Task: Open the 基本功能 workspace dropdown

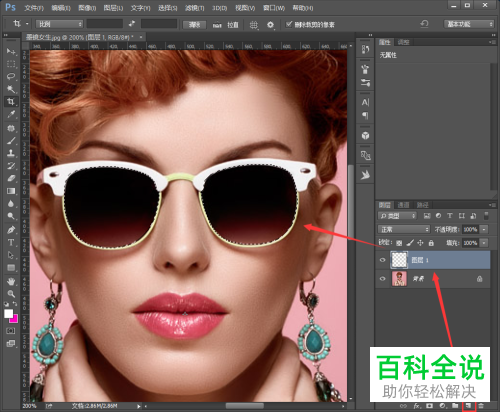Action: [x=469, y=24]
